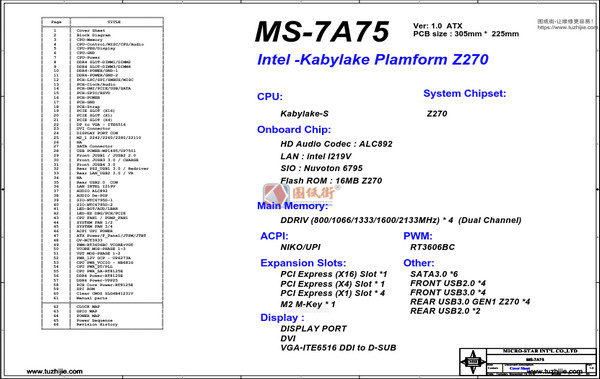This screenshot has width=600, height=379.
Task: Select the 'DVI' display line
Action: click(288, 338)
